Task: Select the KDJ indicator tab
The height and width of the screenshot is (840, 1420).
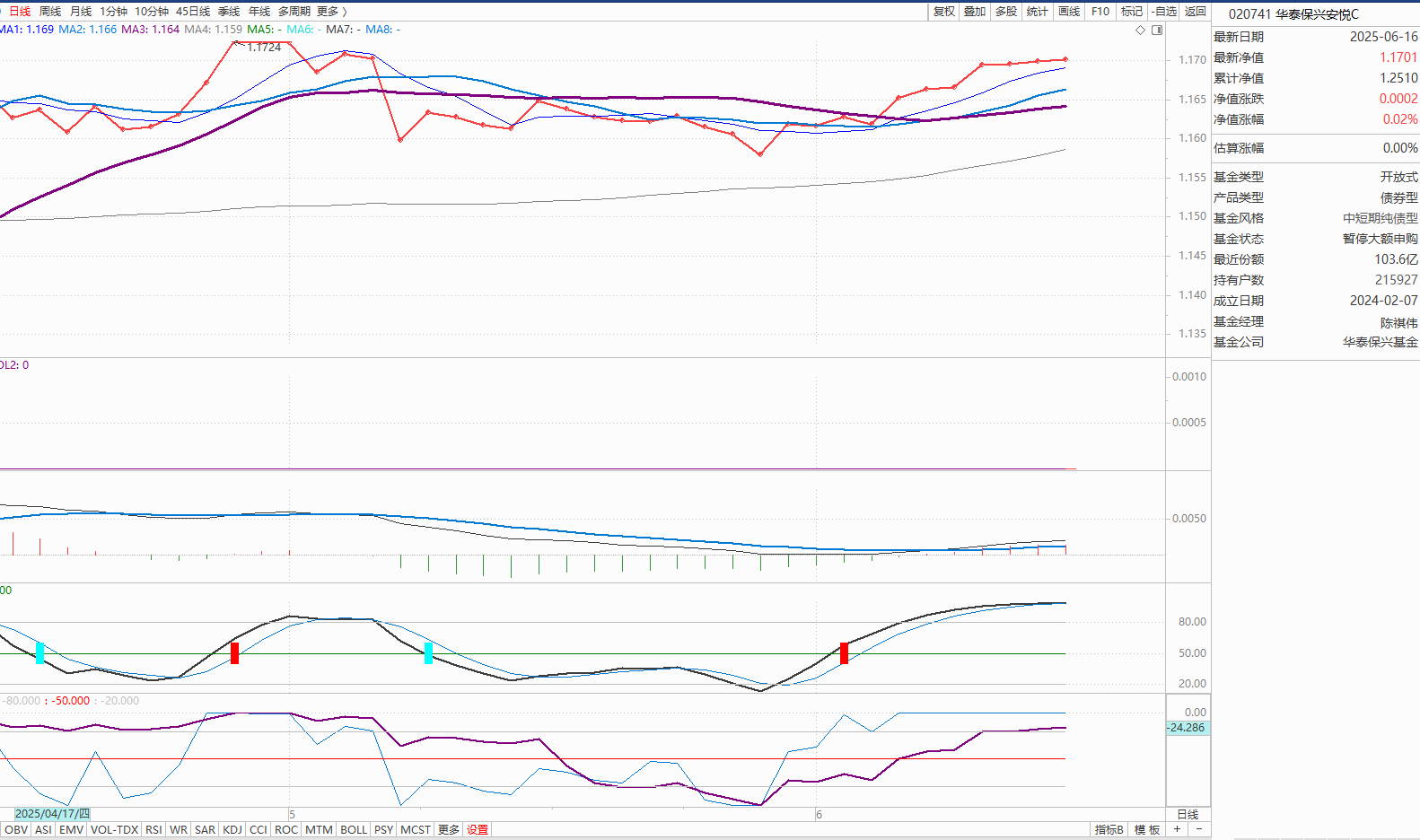Action: (x=232, y=830)
